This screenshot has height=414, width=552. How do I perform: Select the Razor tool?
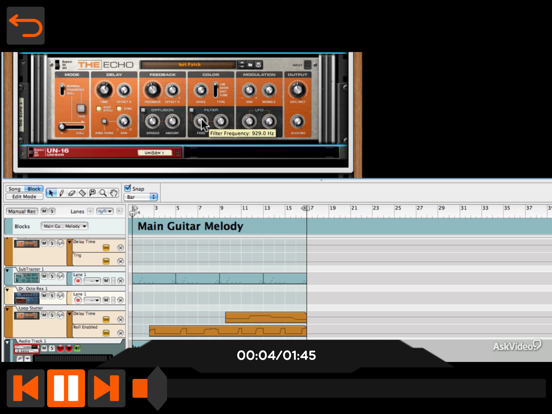[82, 193]
